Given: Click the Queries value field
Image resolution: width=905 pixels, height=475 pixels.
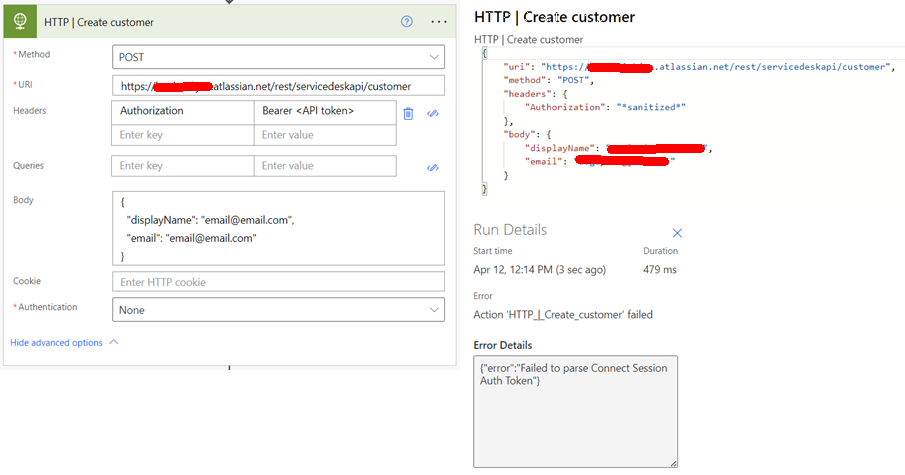Looking at the screenshot, I should point(325,166).
